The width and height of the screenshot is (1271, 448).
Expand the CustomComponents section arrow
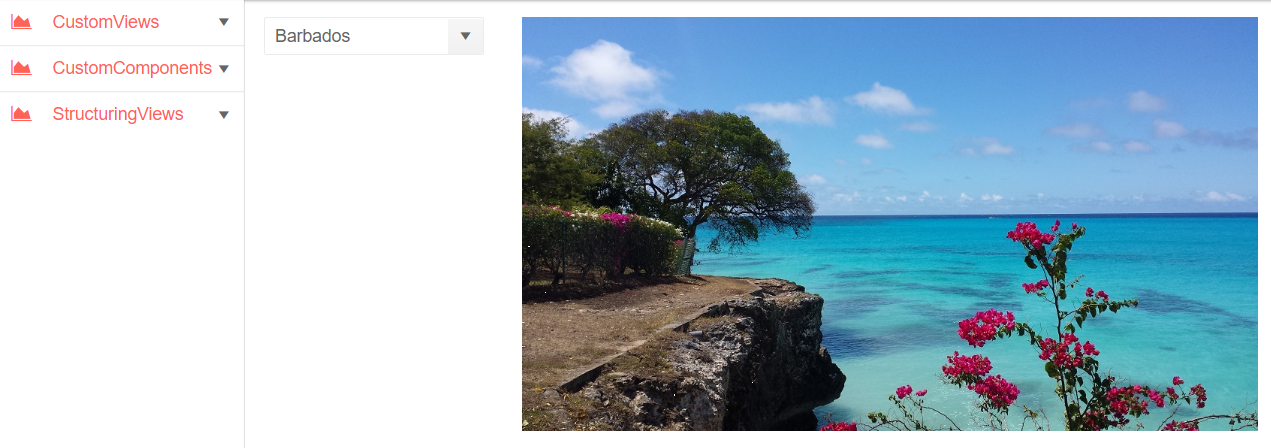(x=224, y=68)
